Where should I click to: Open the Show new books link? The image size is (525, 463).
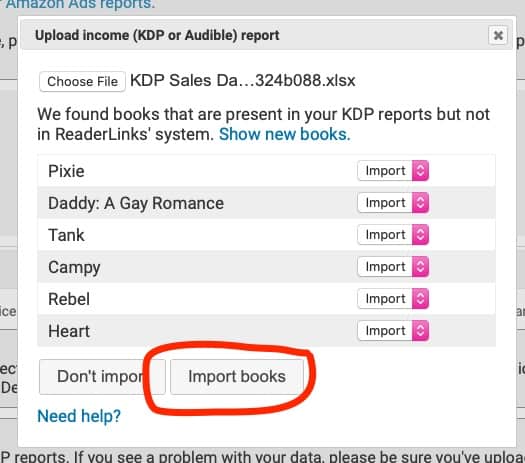pyautogui.click(x=285, y=134)
